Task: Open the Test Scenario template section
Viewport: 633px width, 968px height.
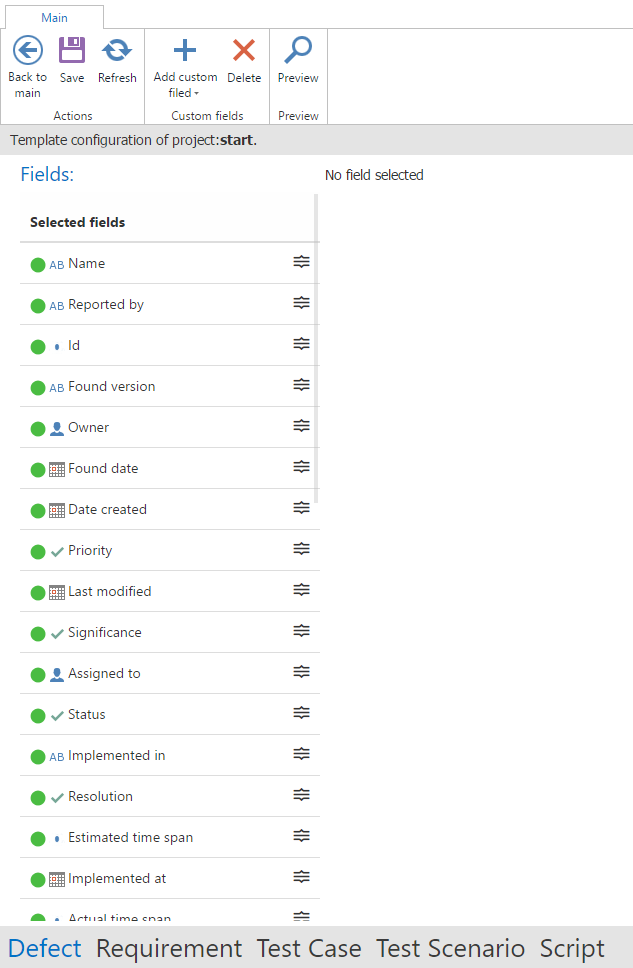Action: 450,948
